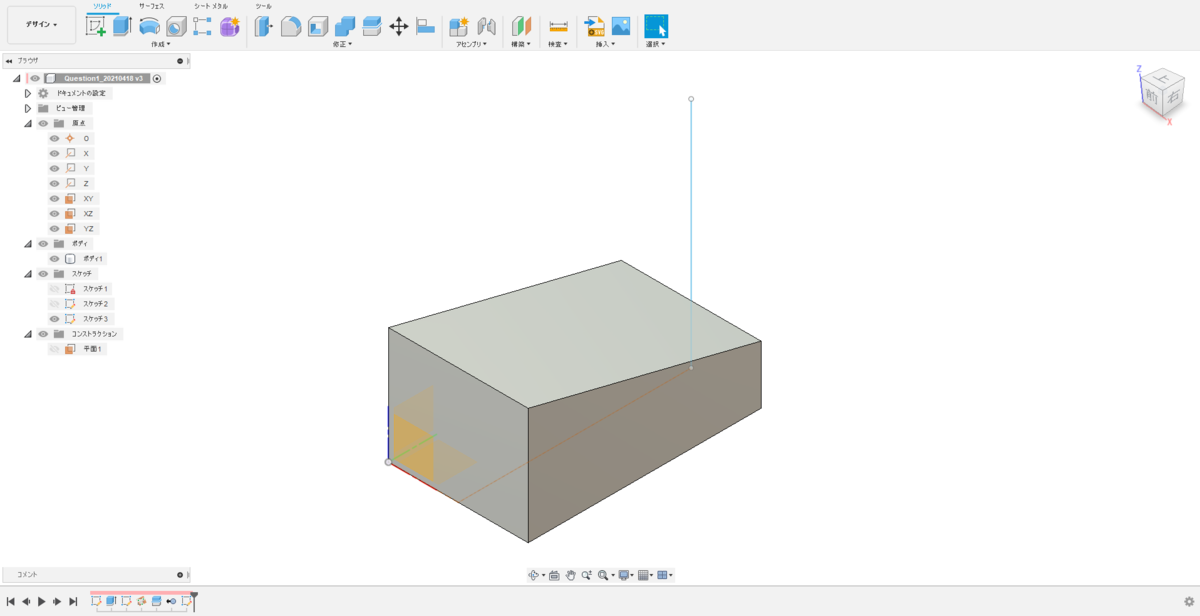This screenshot has height=616, width=1200.
Task: Open 構築 dropdown menu
Action: coord(521,44)
